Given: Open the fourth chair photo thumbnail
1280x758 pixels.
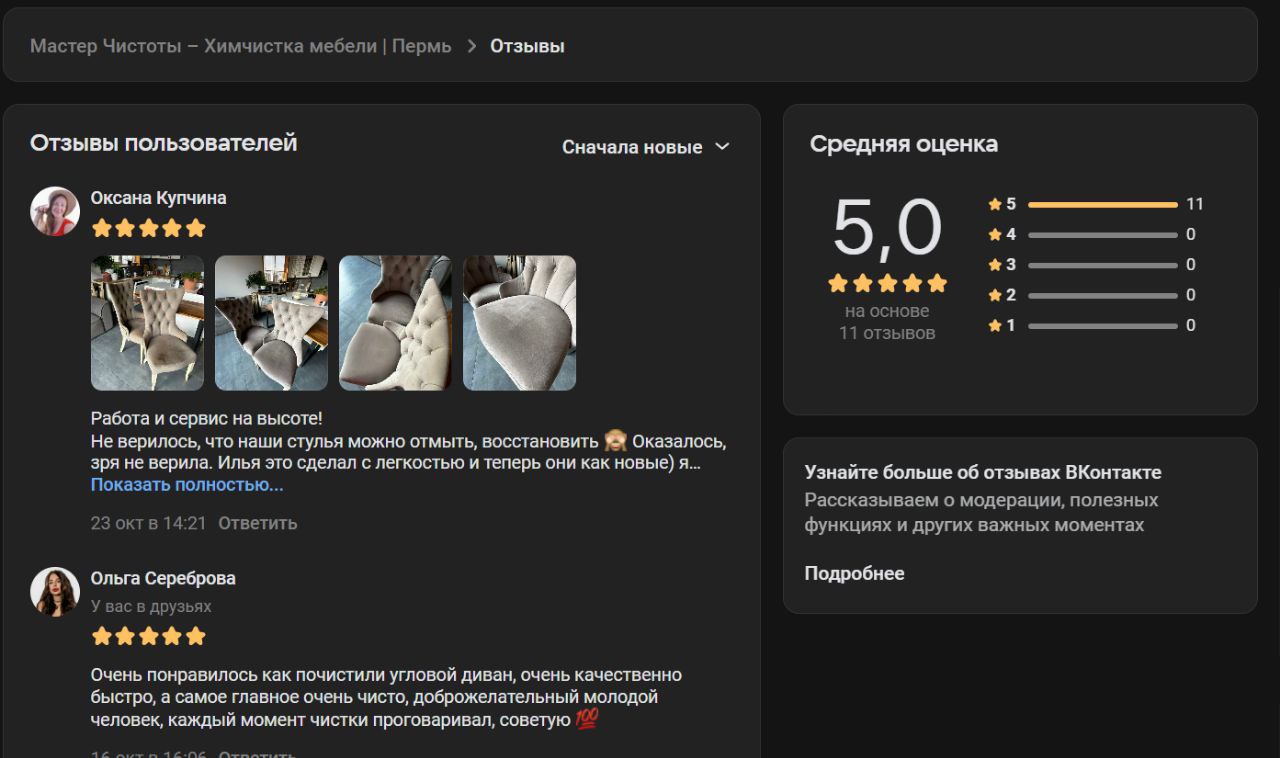Looking at the screenshot, I should [519, 322].
